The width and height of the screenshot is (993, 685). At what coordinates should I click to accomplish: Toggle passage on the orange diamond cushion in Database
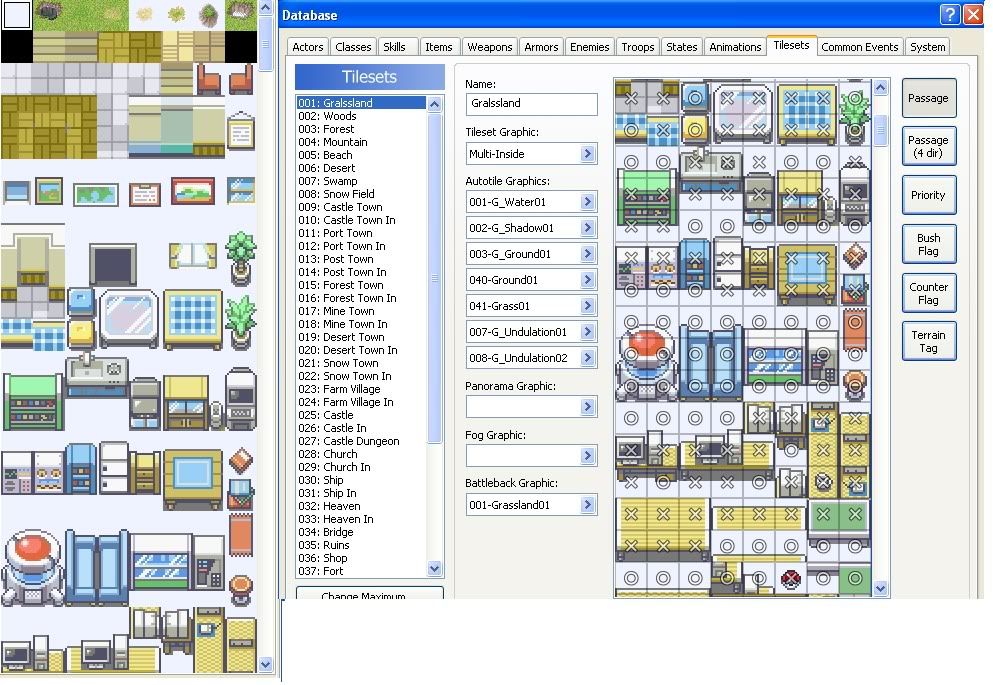[855, 258]
